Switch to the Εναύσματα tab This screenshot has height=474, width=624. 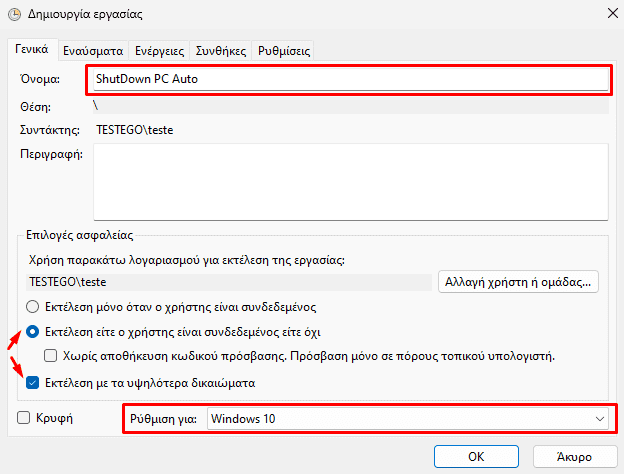(93, 51)
